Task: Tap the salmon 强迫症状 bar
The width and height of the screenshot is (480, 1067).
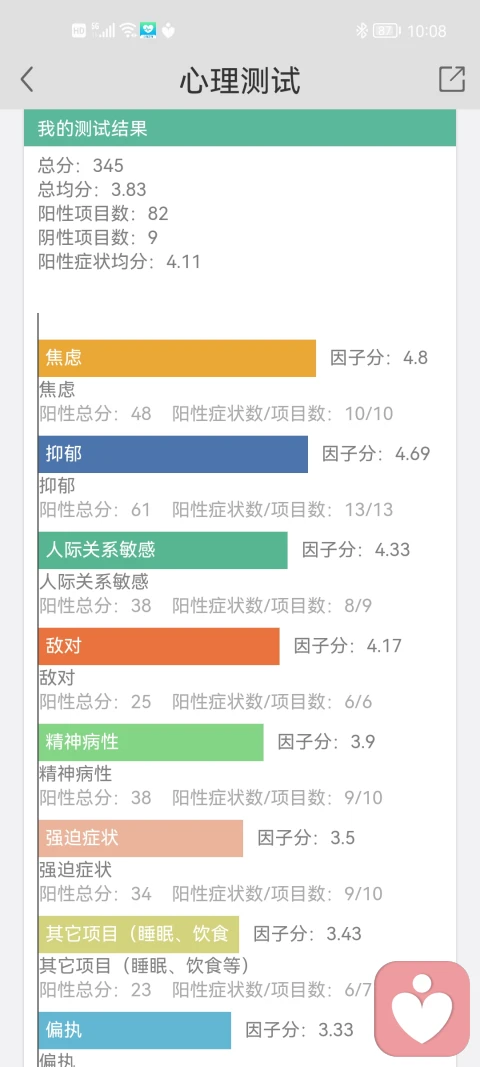Action: pos(140,838)
